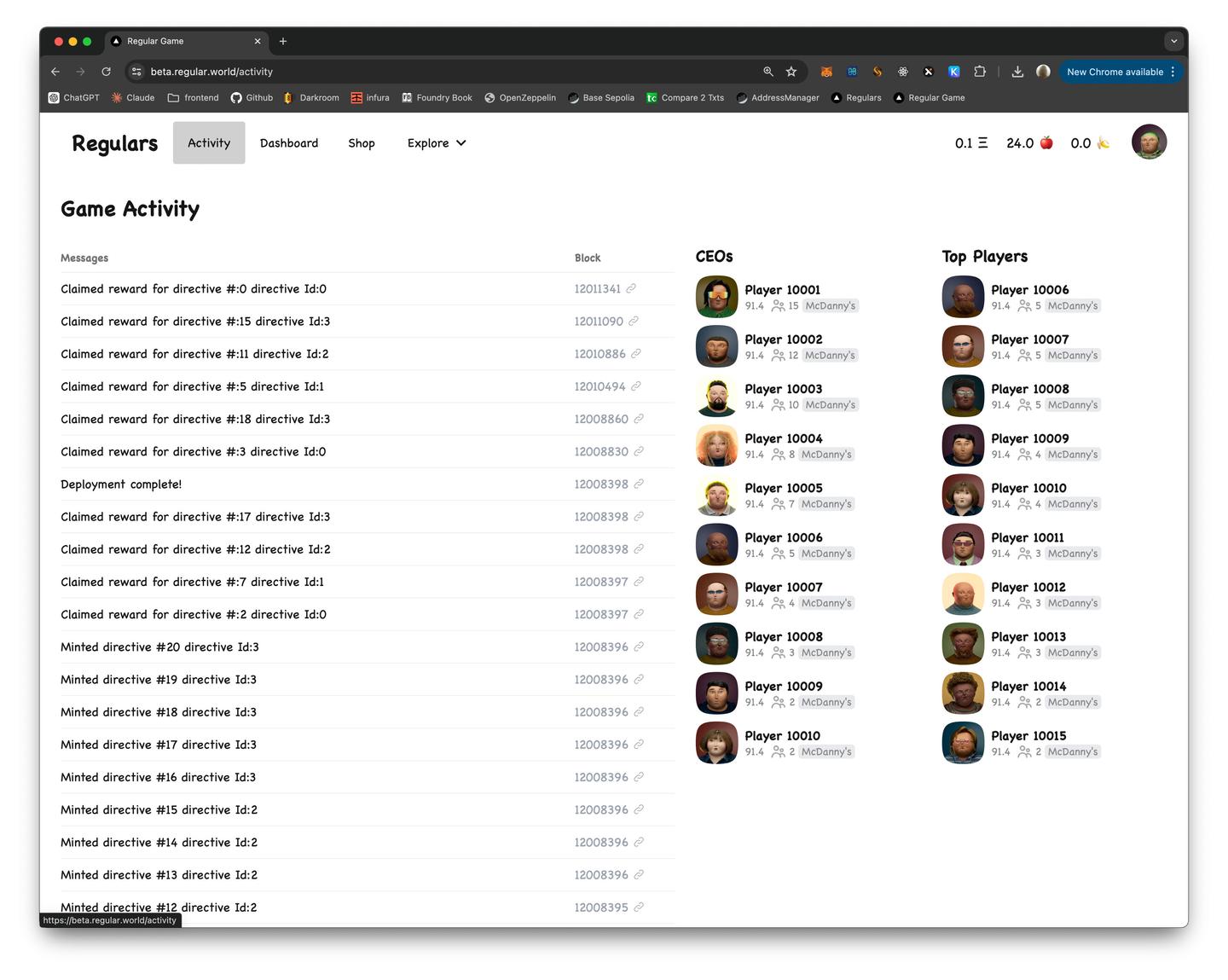Click the link icon beside block 12008395
The width and height of the screenshot is (1228, 980).
click(639, 908)
